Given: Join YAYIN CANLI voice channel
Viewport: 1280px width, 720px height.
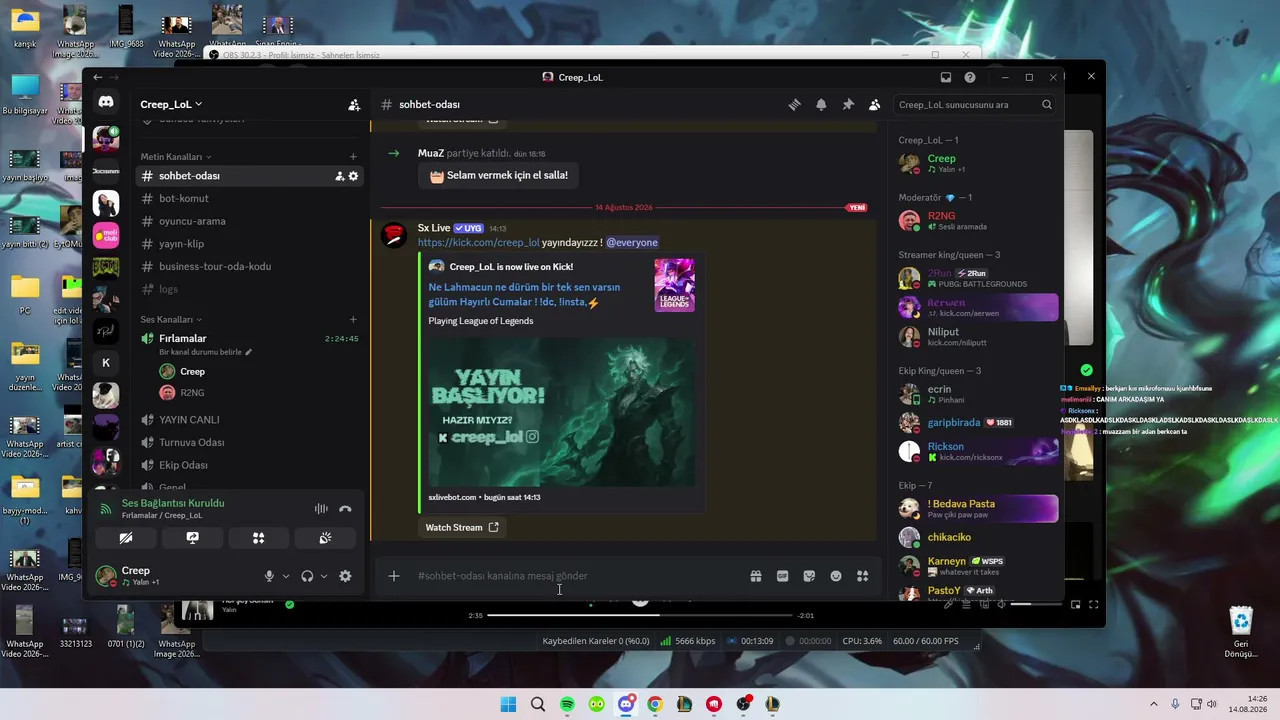Looking at the screenshot, I should [249, 420].
